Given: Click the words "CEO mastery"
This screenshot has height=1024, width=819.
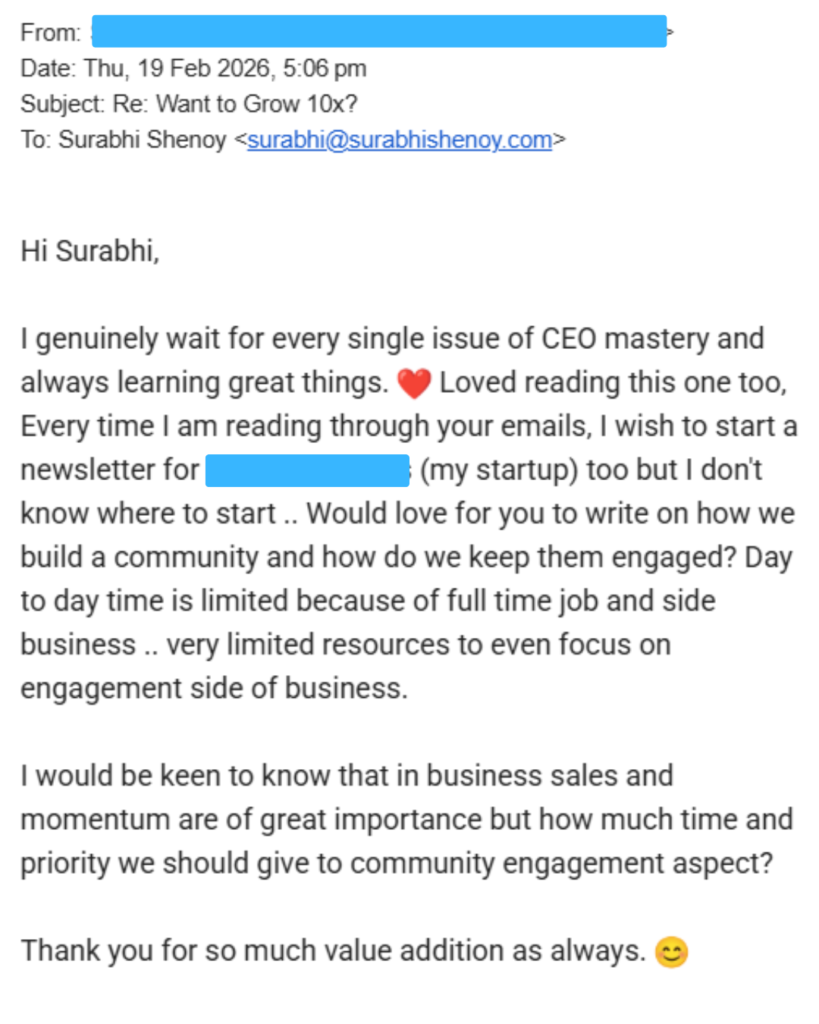Looking at the screenshot, I should pos(627,338).
